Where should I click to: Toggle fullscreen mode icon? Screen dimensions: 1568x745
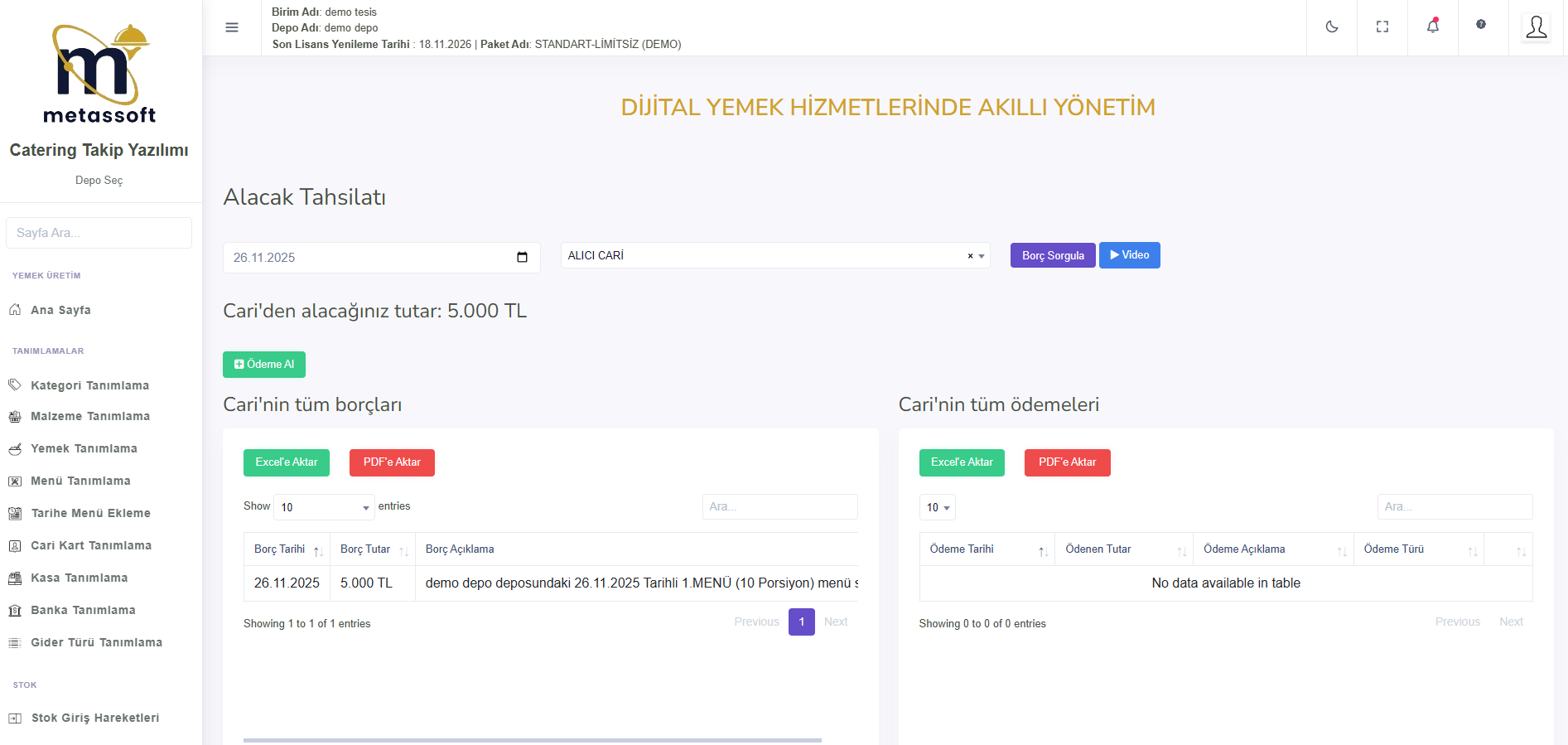[1382, 27]
